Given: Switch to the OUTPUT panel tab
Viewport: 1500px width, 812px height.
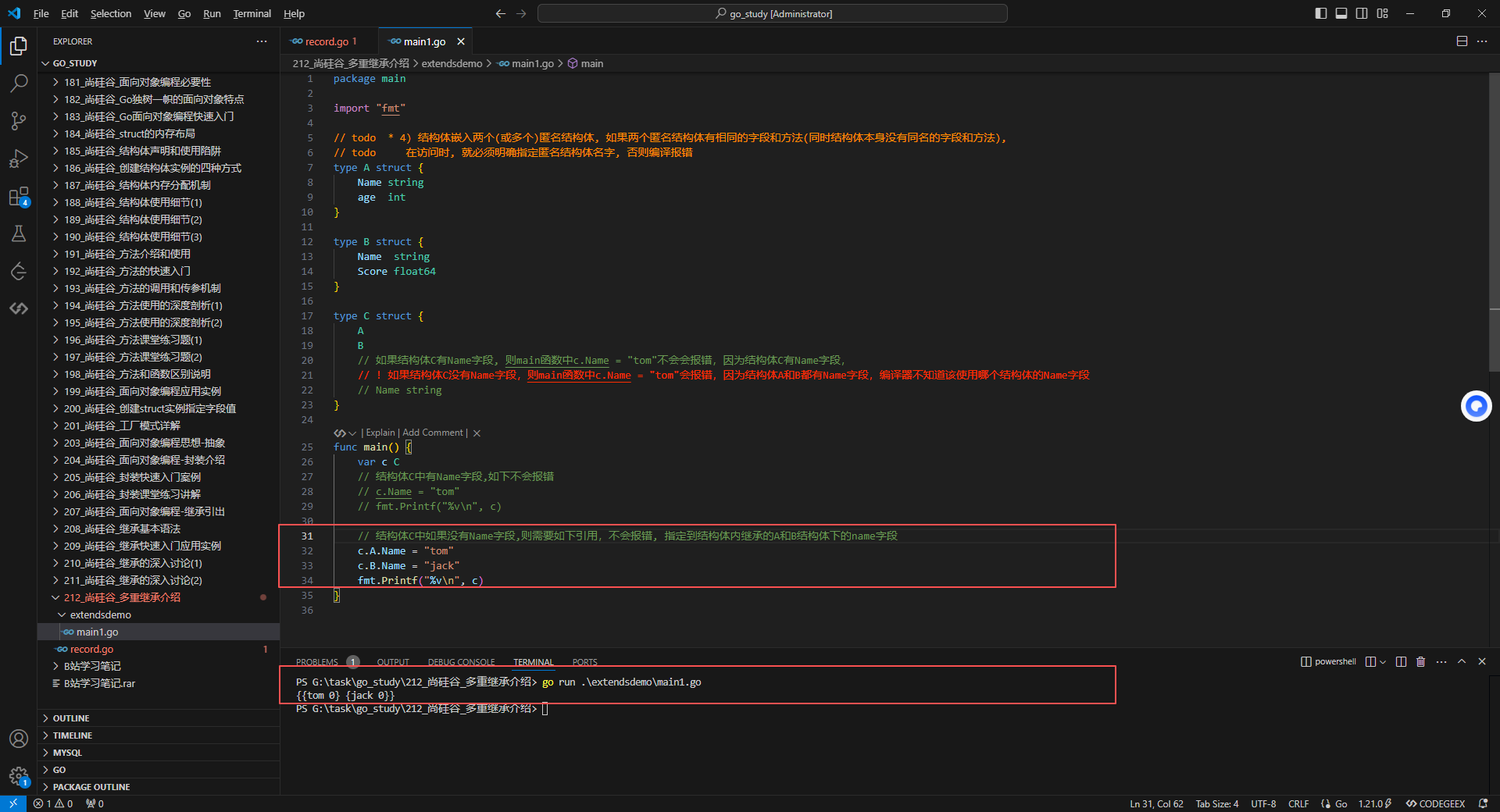Looking at the screenshot, I should (x=393, y=662).
